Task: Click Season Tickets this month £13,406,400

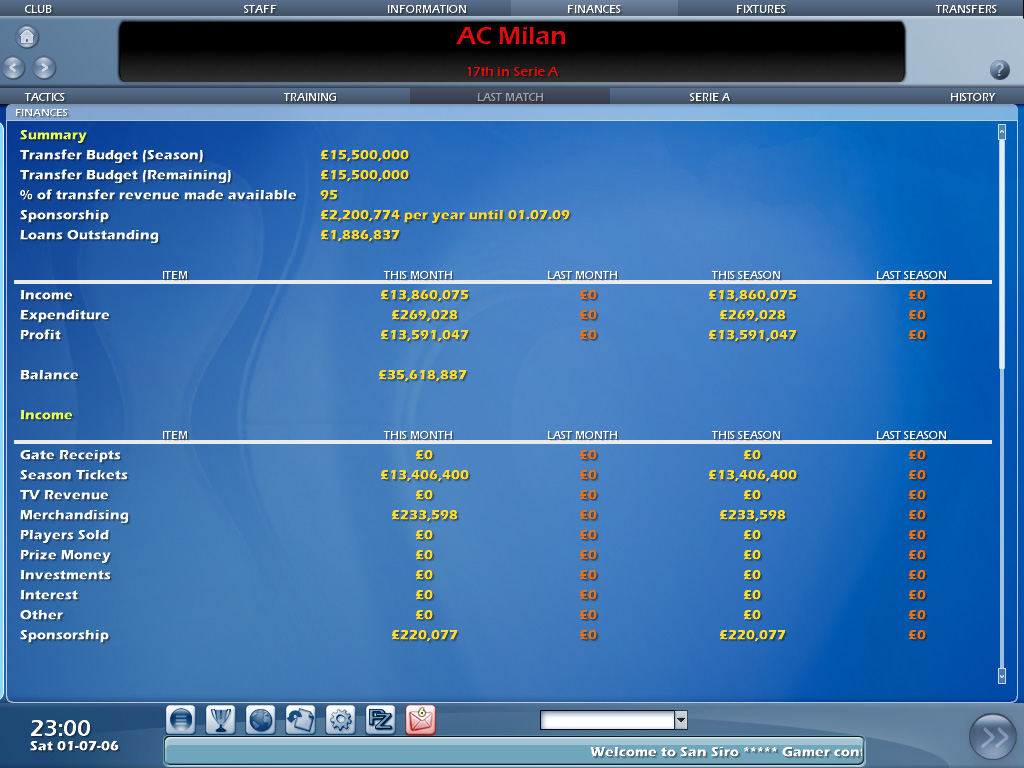Action: point(424,475)
